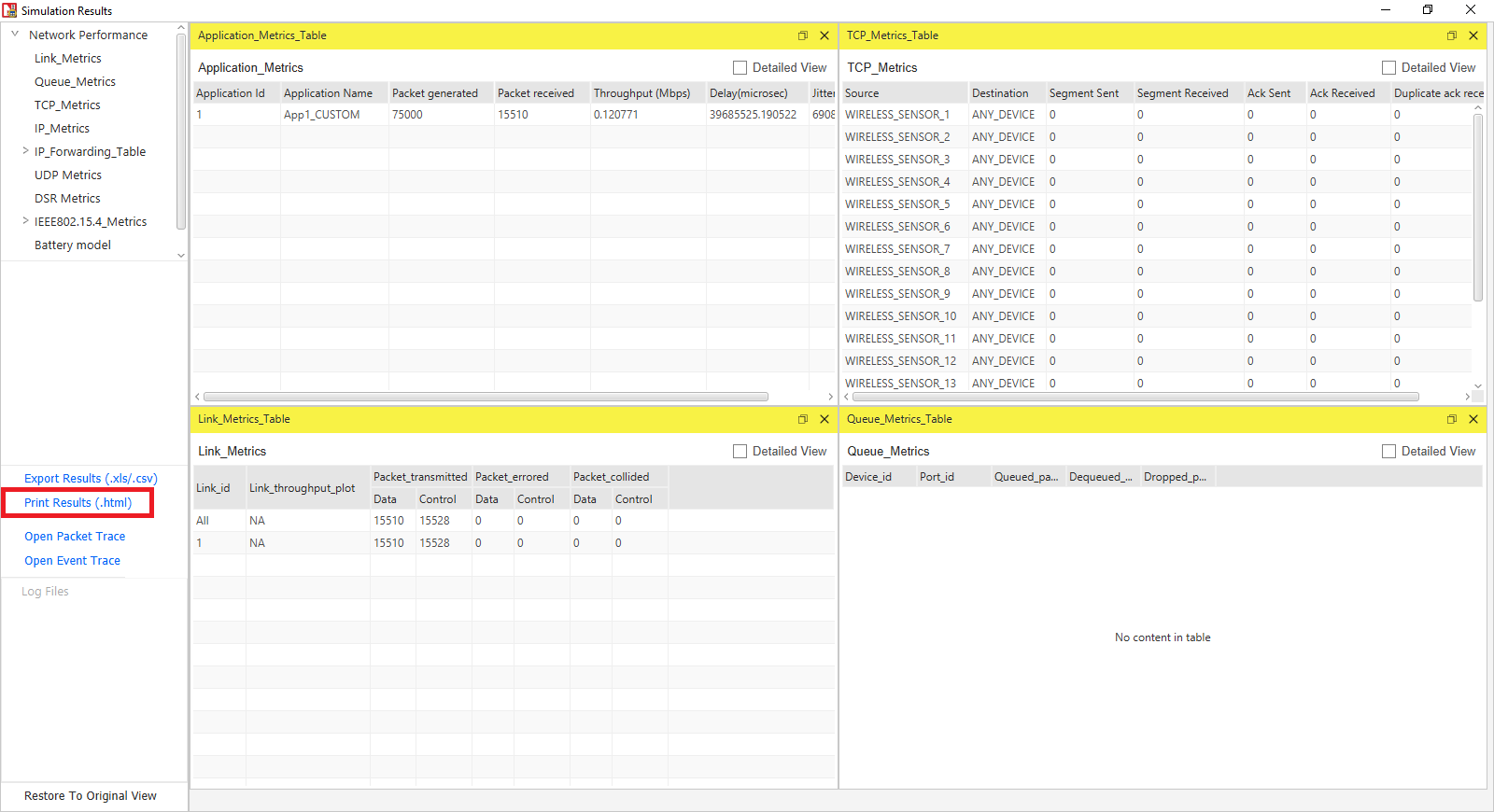
Task: Select the WIRELESS_SENSOR_10 row
Action: tap(1157, 316)
